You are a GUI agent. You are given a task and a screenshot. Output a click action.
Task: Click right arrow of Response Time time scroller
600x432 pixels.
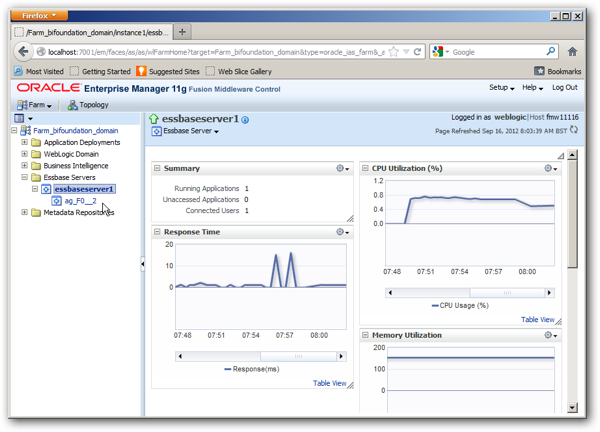[x=341, y=356]
